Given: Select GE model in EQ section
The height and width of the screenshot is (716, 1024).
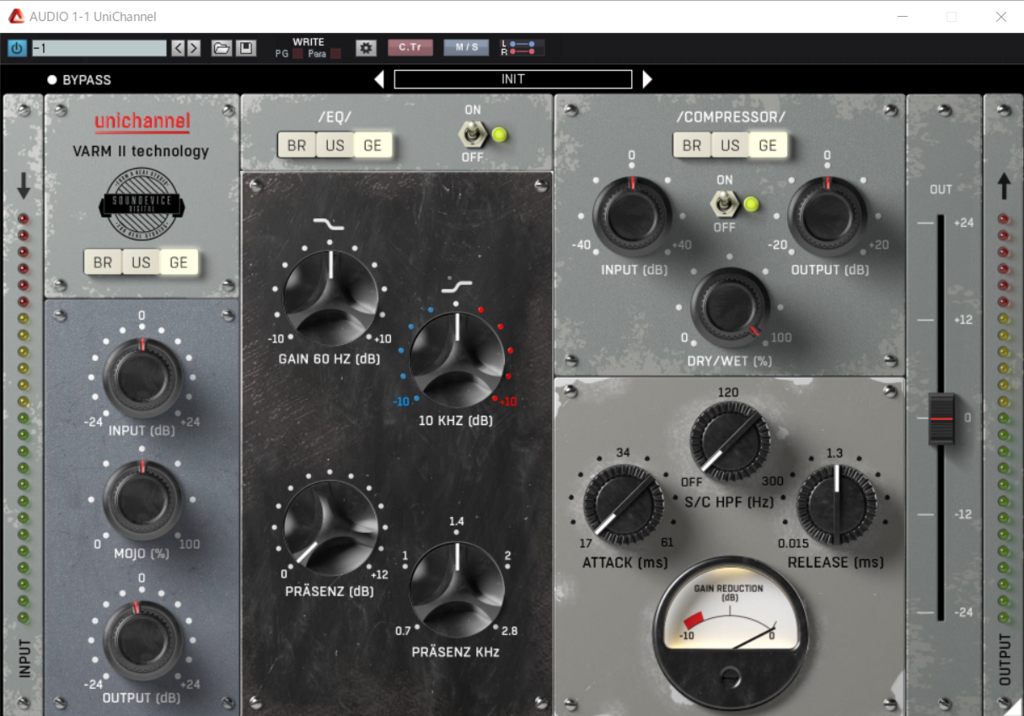Looking at the screenshot, I should coord(372,145).
